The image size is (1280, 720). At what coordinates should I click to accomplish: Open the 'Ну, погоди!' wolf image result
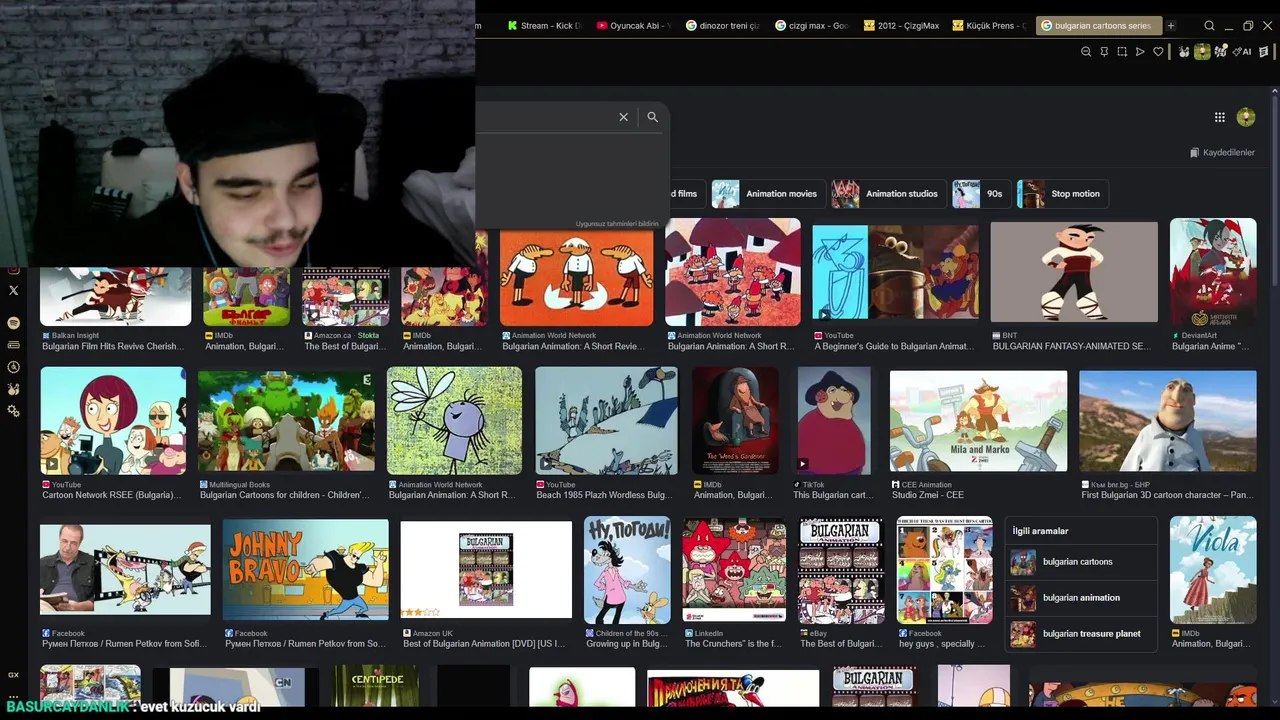(627, 569)
